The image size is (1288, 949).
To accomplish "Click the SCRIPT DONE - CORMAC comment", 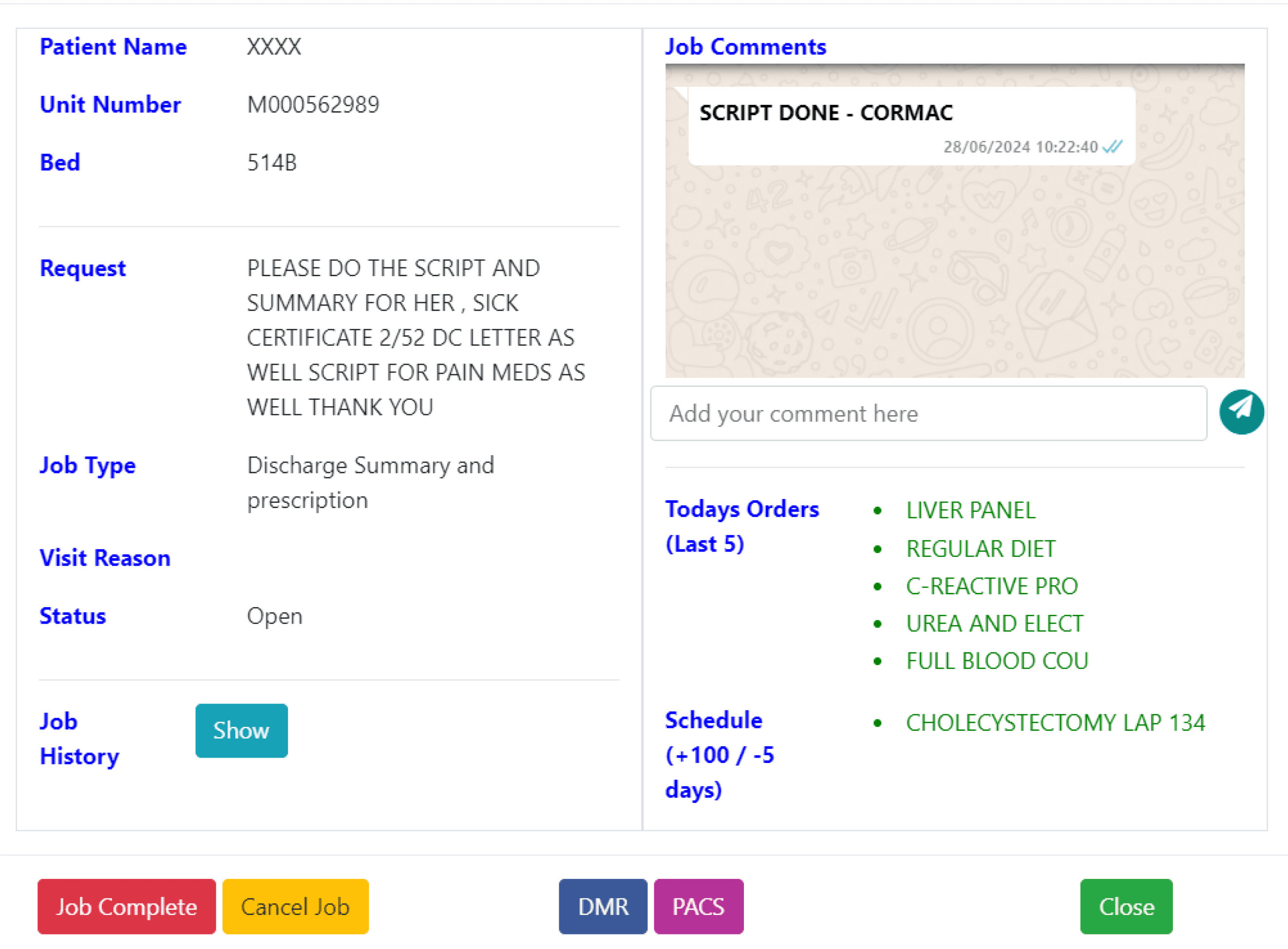I will [x=826, y=113].
